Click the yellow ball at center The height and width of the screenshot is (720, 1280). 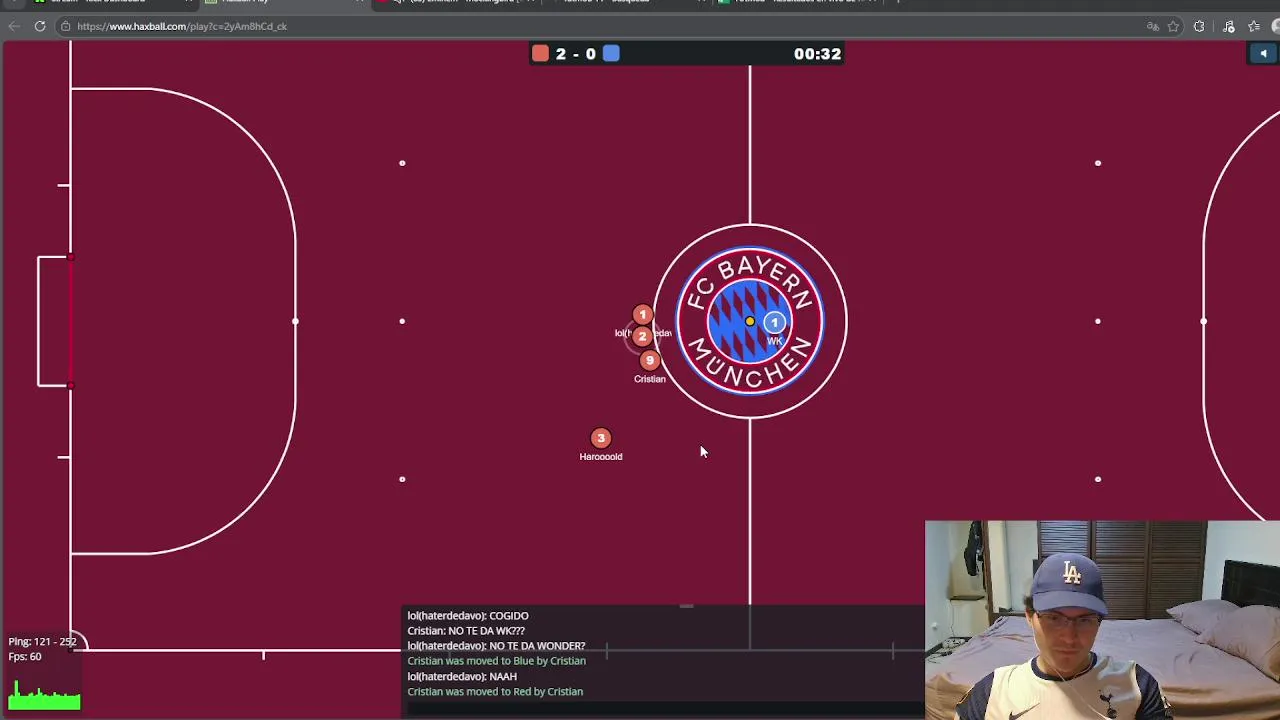750,321
